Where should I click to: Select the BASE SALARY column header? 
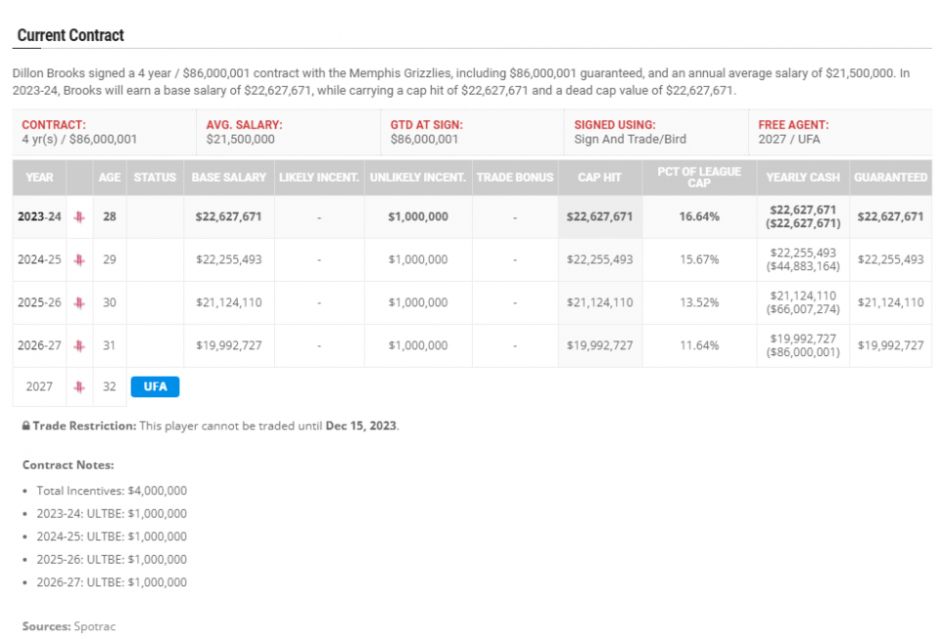(228, 177)
